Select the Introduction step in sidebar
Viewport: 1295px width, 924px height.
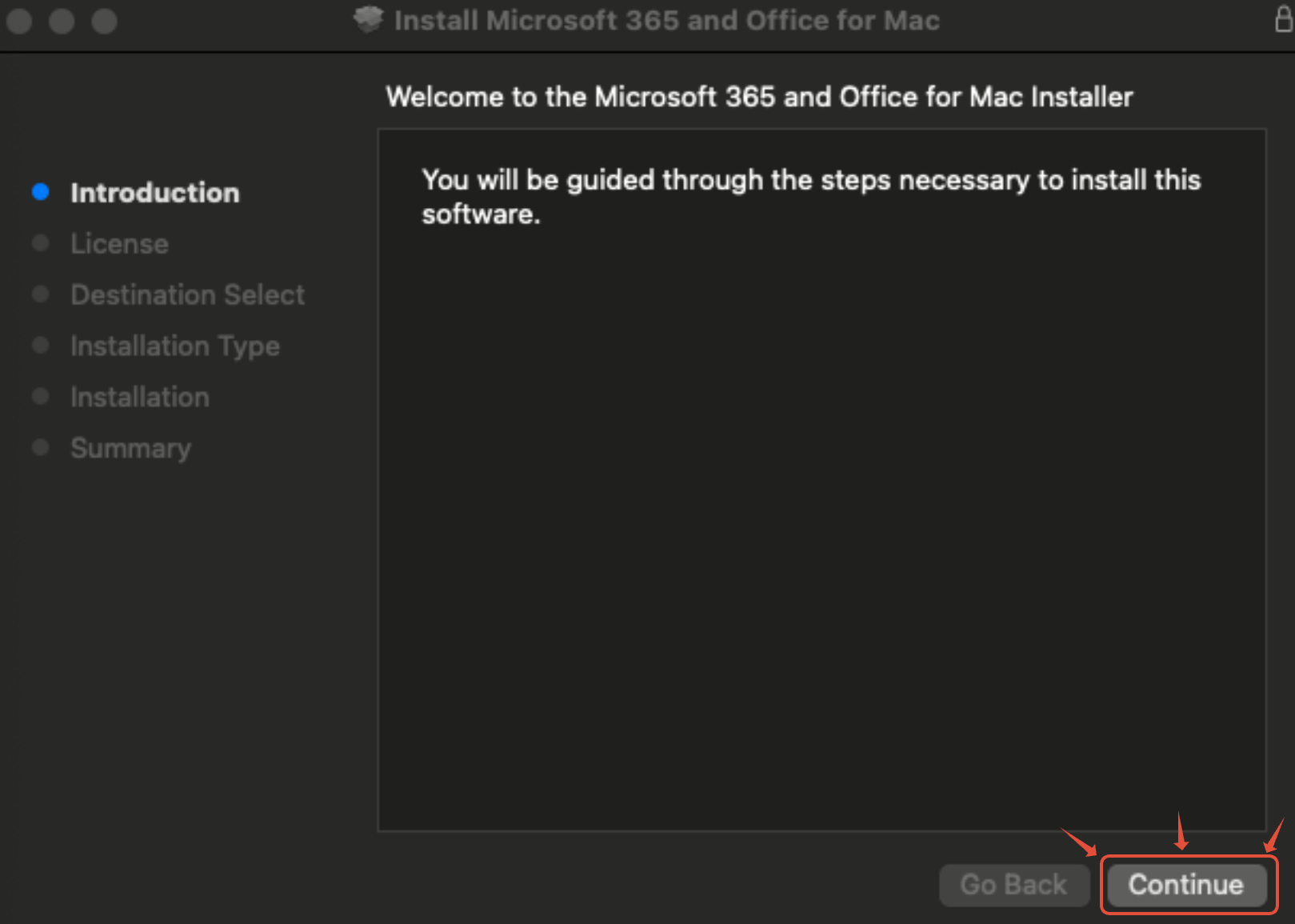coord(154,193)
